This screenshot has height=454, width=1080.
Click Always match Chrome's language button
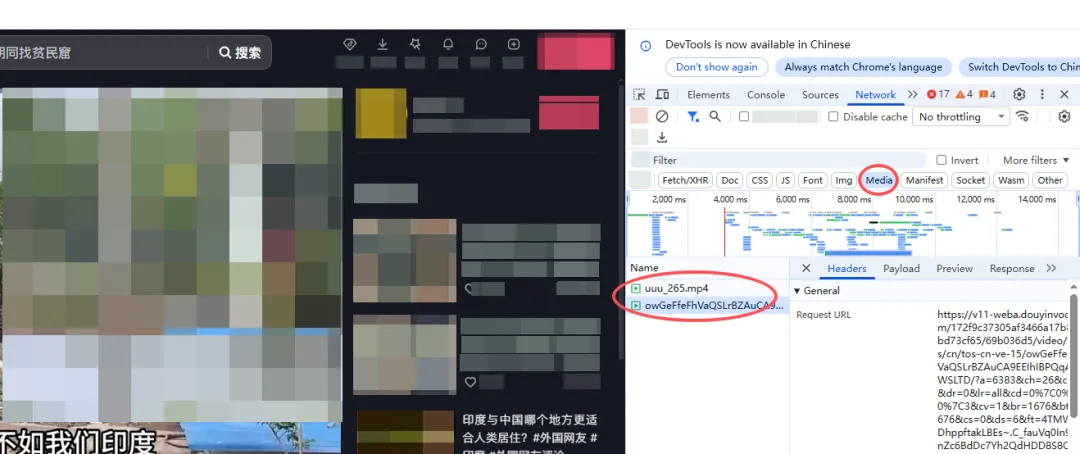(x=863, y=67)
